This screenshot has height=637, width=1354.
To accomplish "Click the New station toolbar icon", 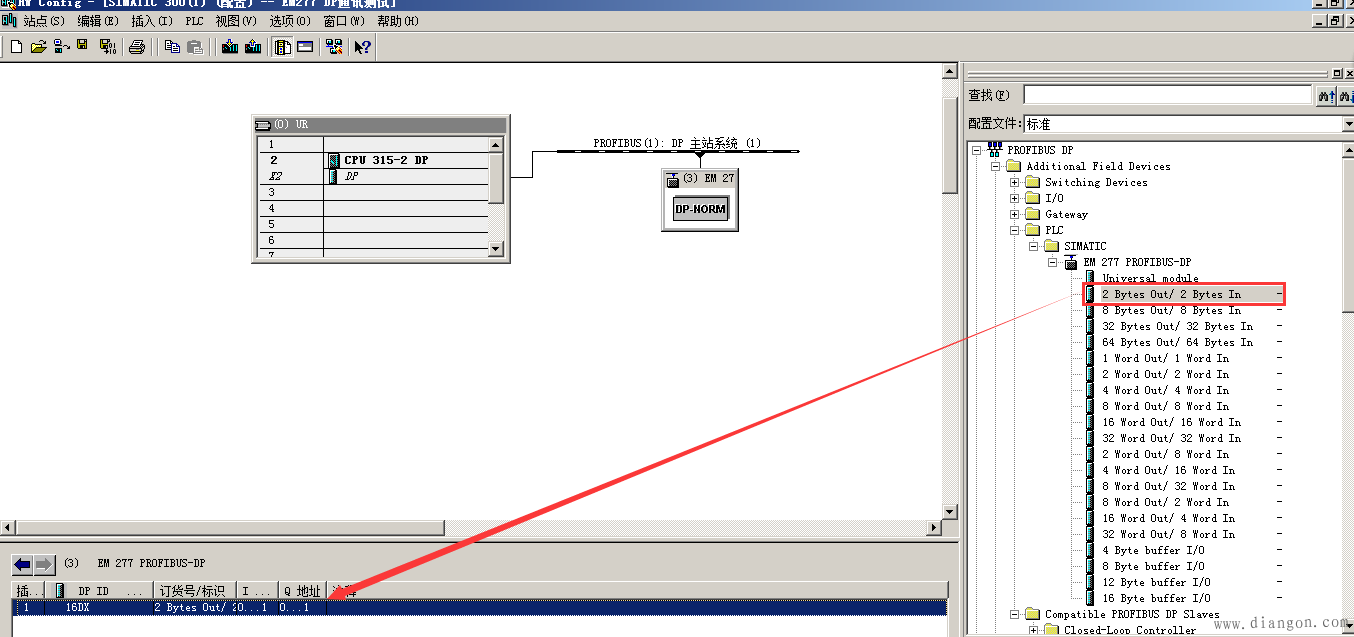I will point(16,47).
